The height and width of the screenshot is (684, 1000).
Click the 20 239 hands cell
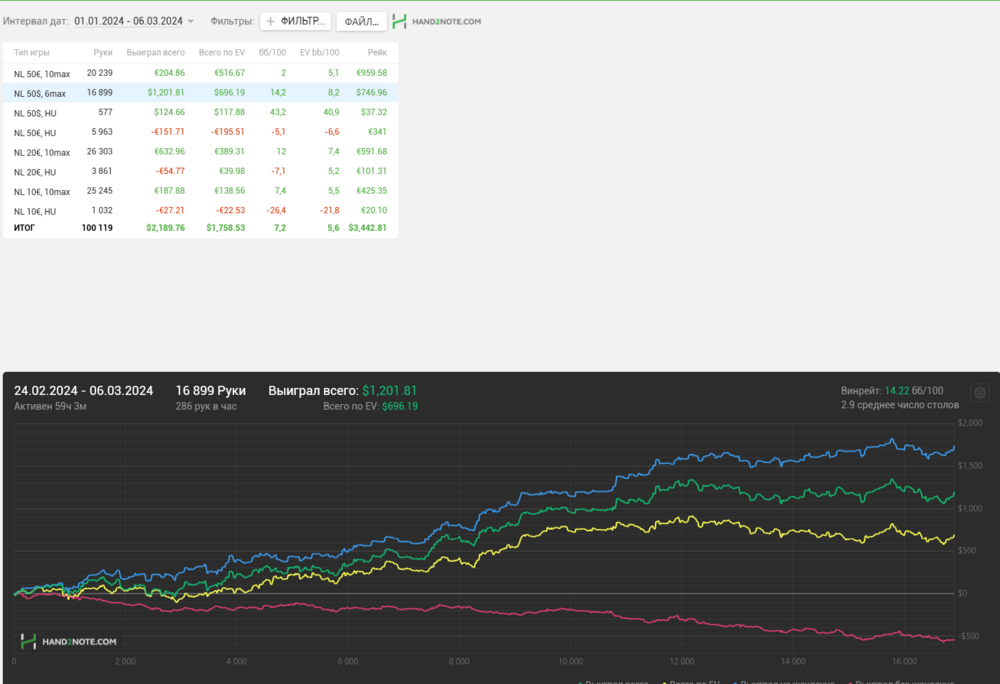99,73
